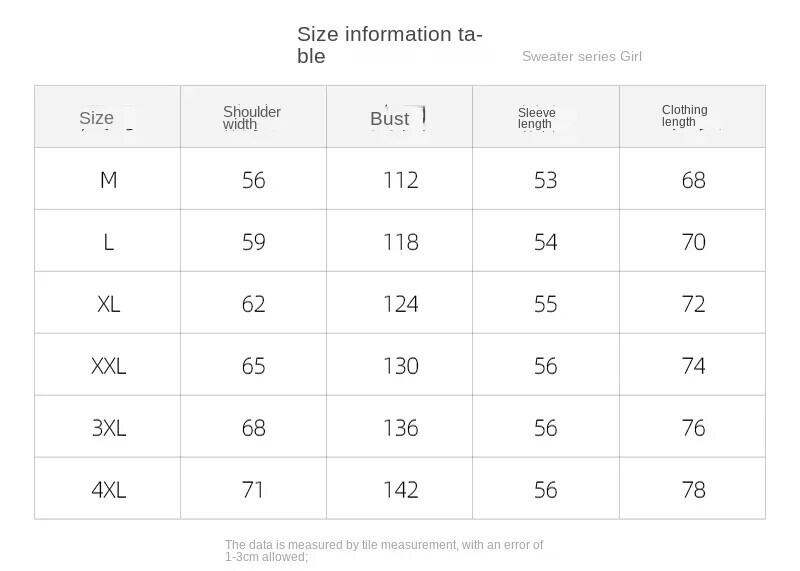Image resolution: width=800 pixels, height=571 pixels.
Task: Click clothing length value 78 for 4XL
Action: (693, 490)
